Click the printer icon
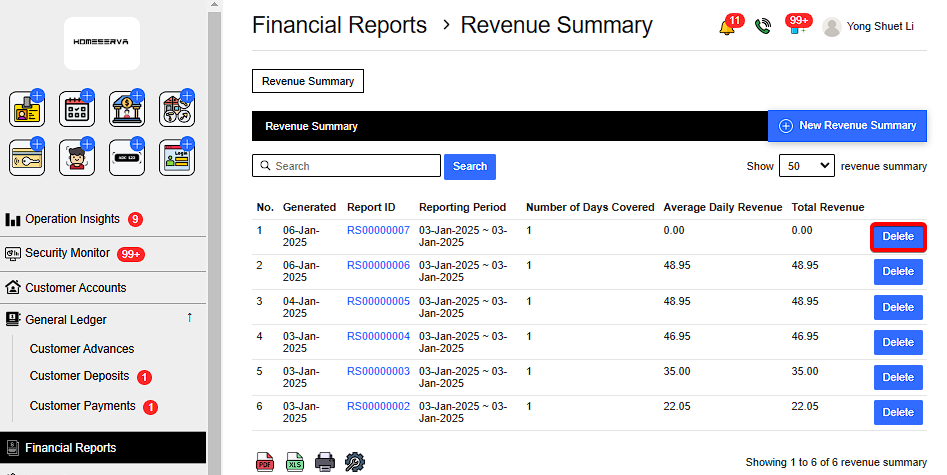947x475 pixels. tap(325, 462)
